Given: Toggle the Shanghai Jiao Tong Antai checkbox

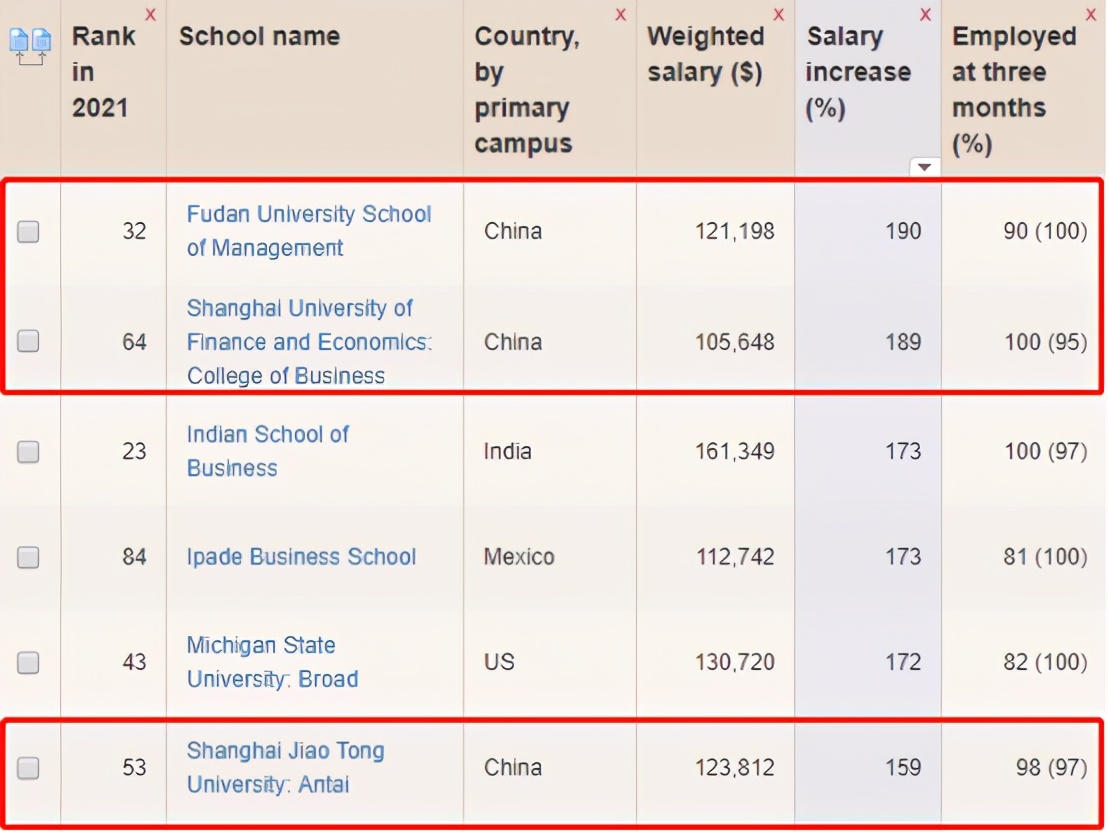Looking at the screenshot, I should point(29,768).
